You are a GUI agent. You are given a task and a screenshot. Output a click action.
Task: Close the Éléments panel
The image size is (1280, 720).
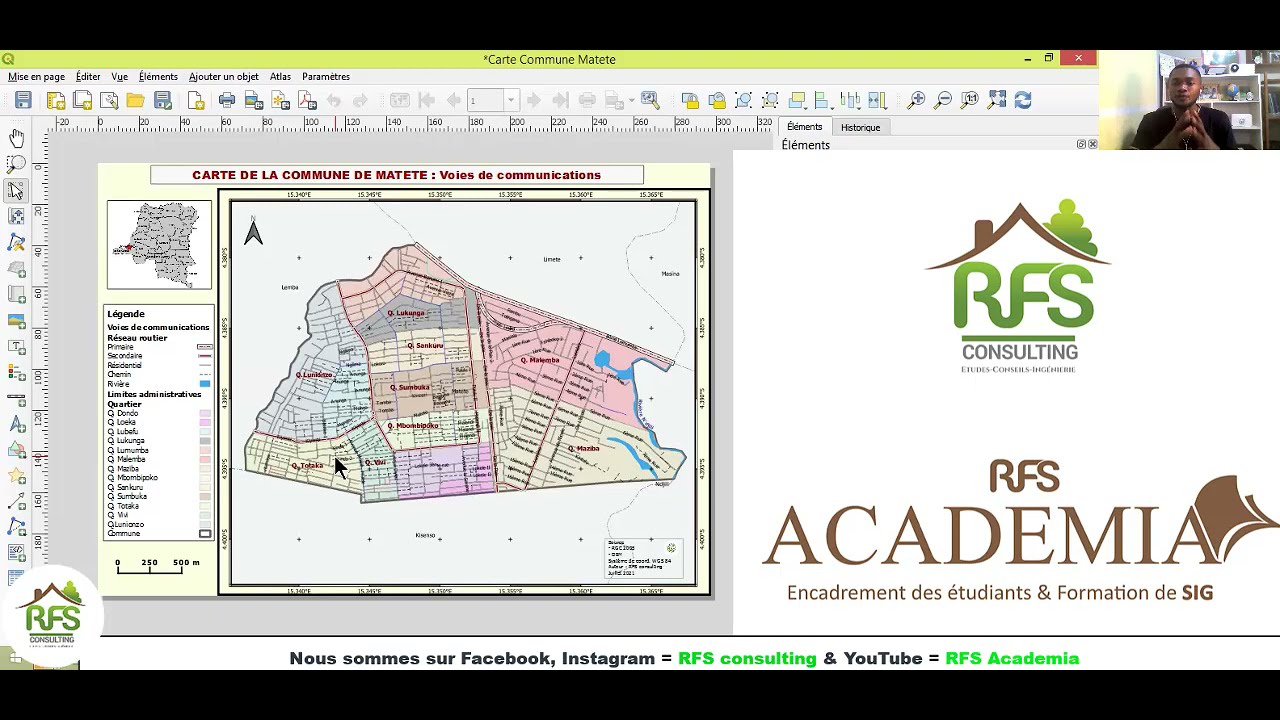coord(1092,145)
